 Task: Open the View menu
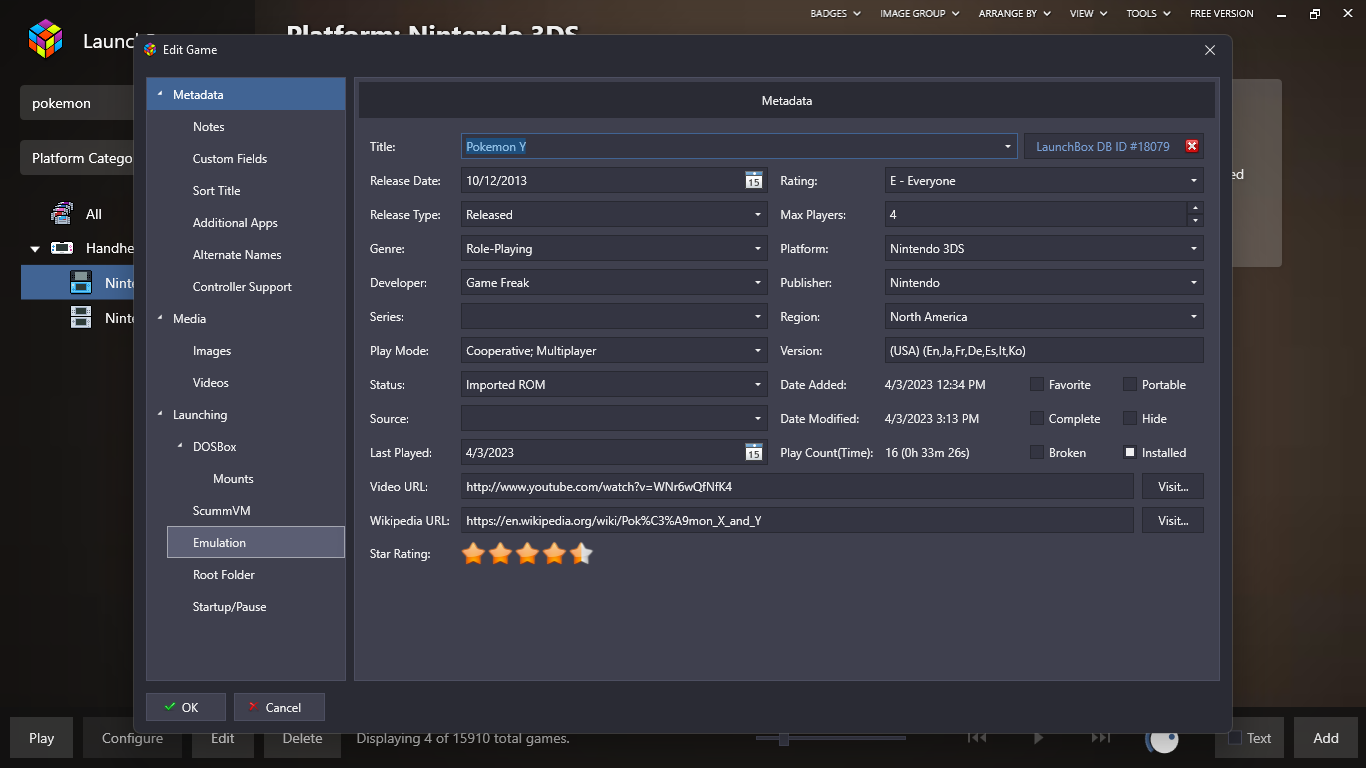pos(1088,13)
